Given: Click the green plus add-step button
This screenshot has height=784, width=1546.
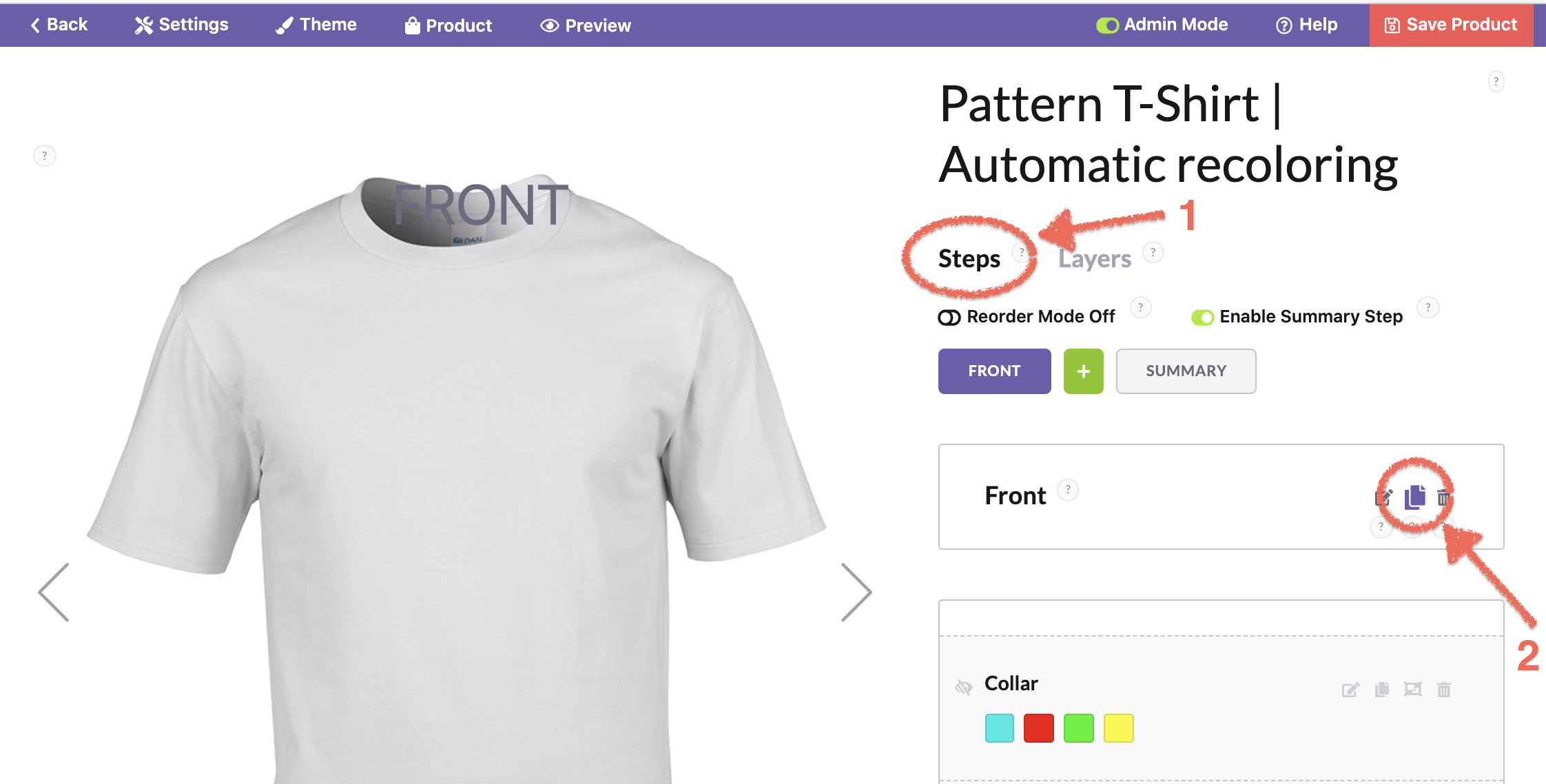Looking at the screenshot, I should (1083, 371).
